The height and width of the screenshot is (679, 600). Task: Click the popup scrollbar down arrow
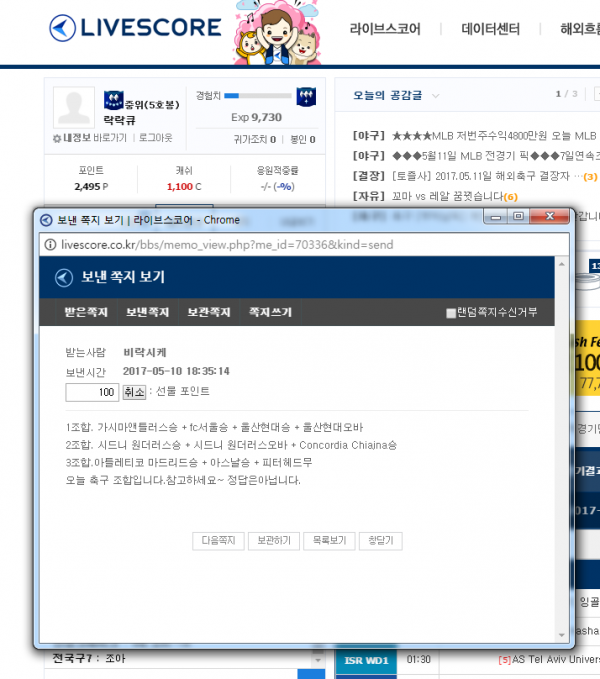(x=561, y=635)
